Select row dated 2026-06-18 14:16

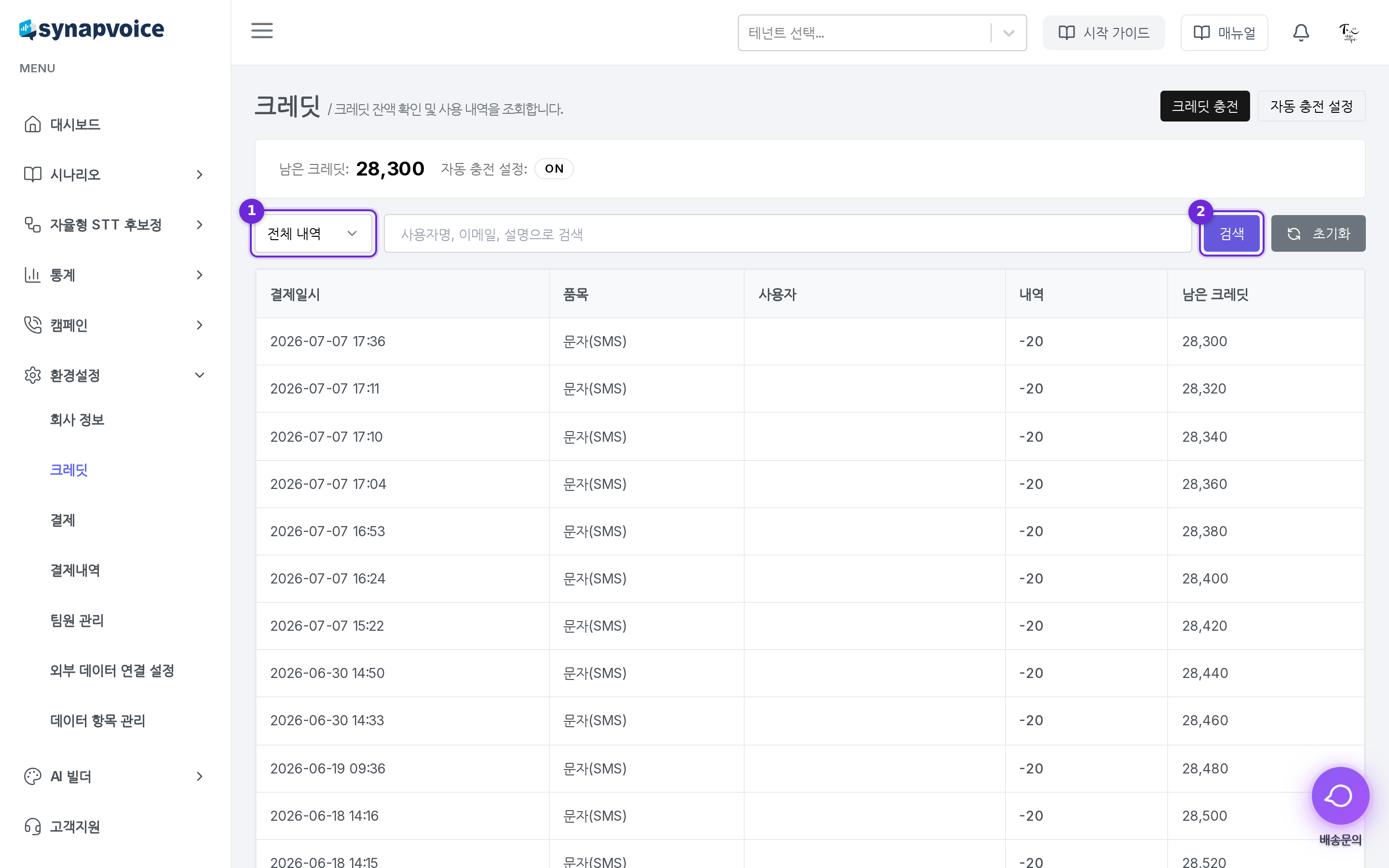click(810, 816)
